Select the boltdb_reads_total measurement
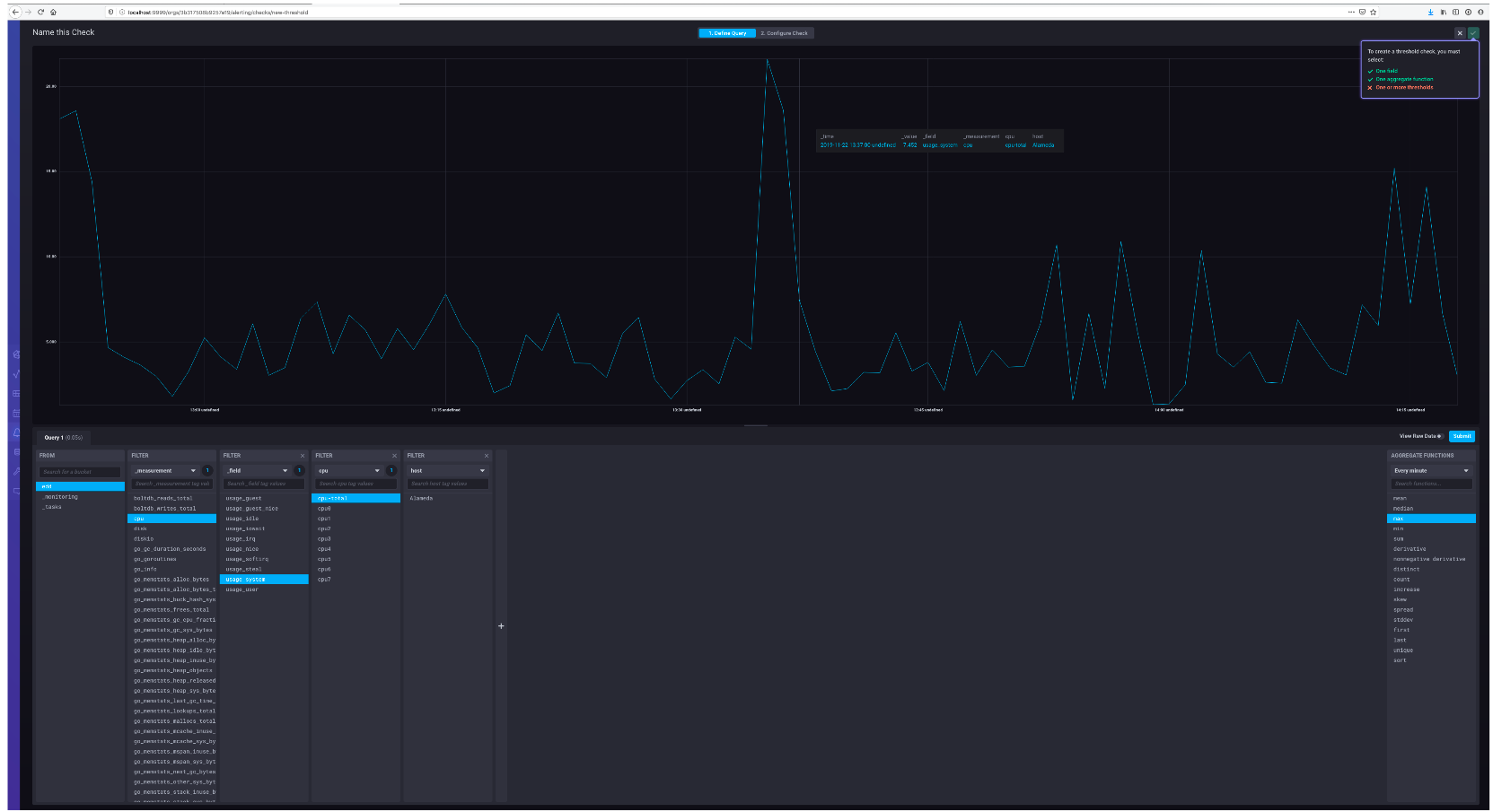The height and width of the screenshot is (812, 1493). (x=172, y=498)
